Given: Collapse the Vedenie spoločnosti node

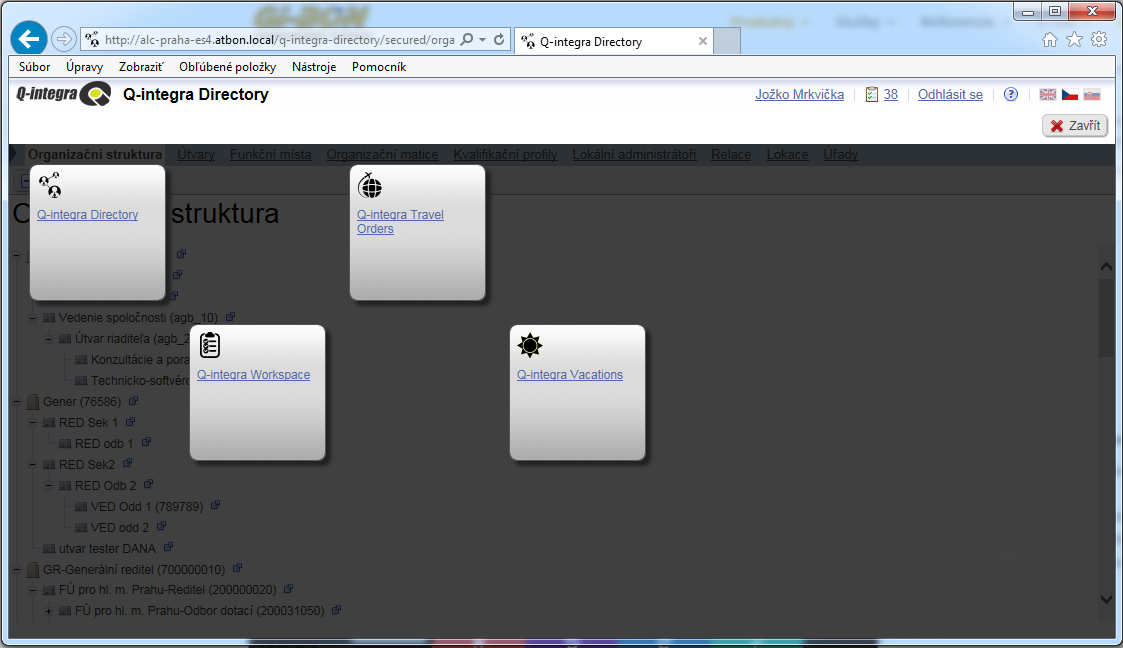Looking at the screenshot, I should click(x=33, y=317).
